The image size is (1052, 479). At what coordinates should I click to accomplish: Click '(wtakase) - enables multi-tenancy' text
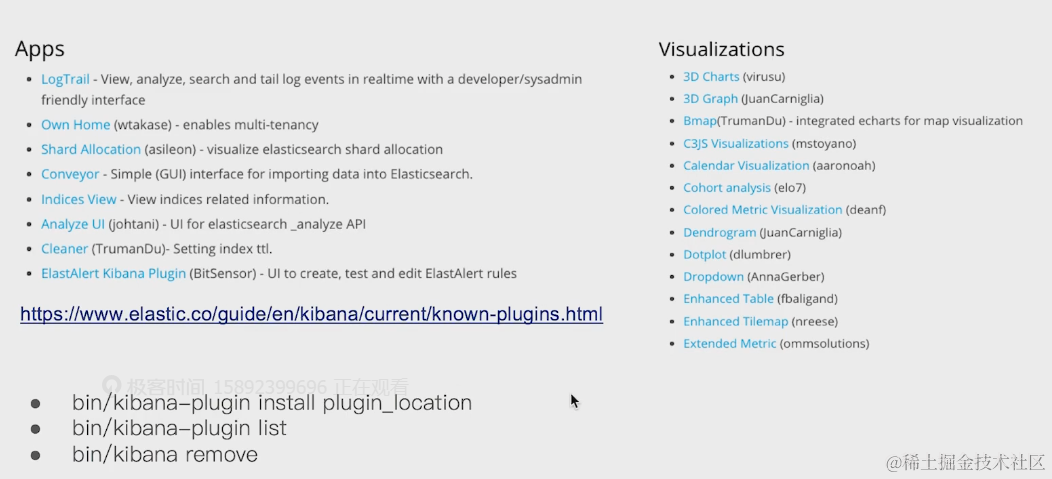coord(215,125)
